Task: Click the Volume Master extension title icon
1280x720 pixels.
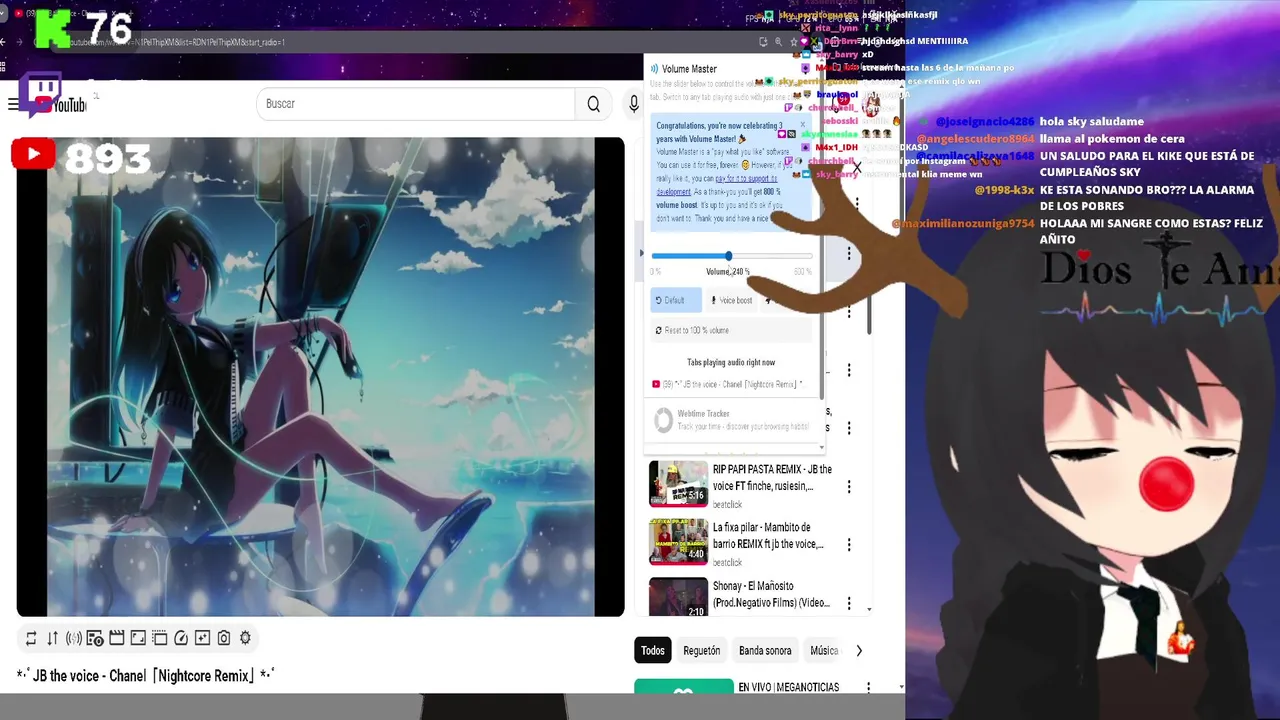Action: click(x=655, y=69)
